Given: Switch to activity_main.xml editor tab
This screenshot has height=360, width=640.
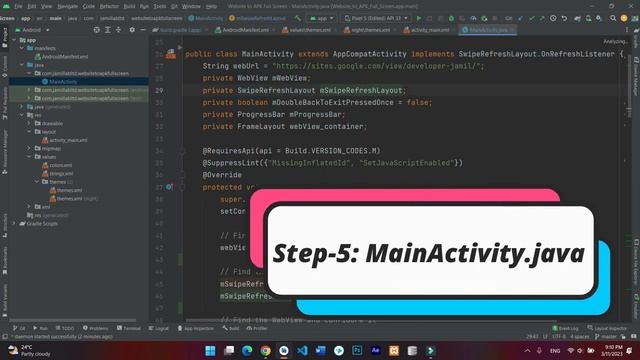Looking at the screenshot, I should coord(429,30).
